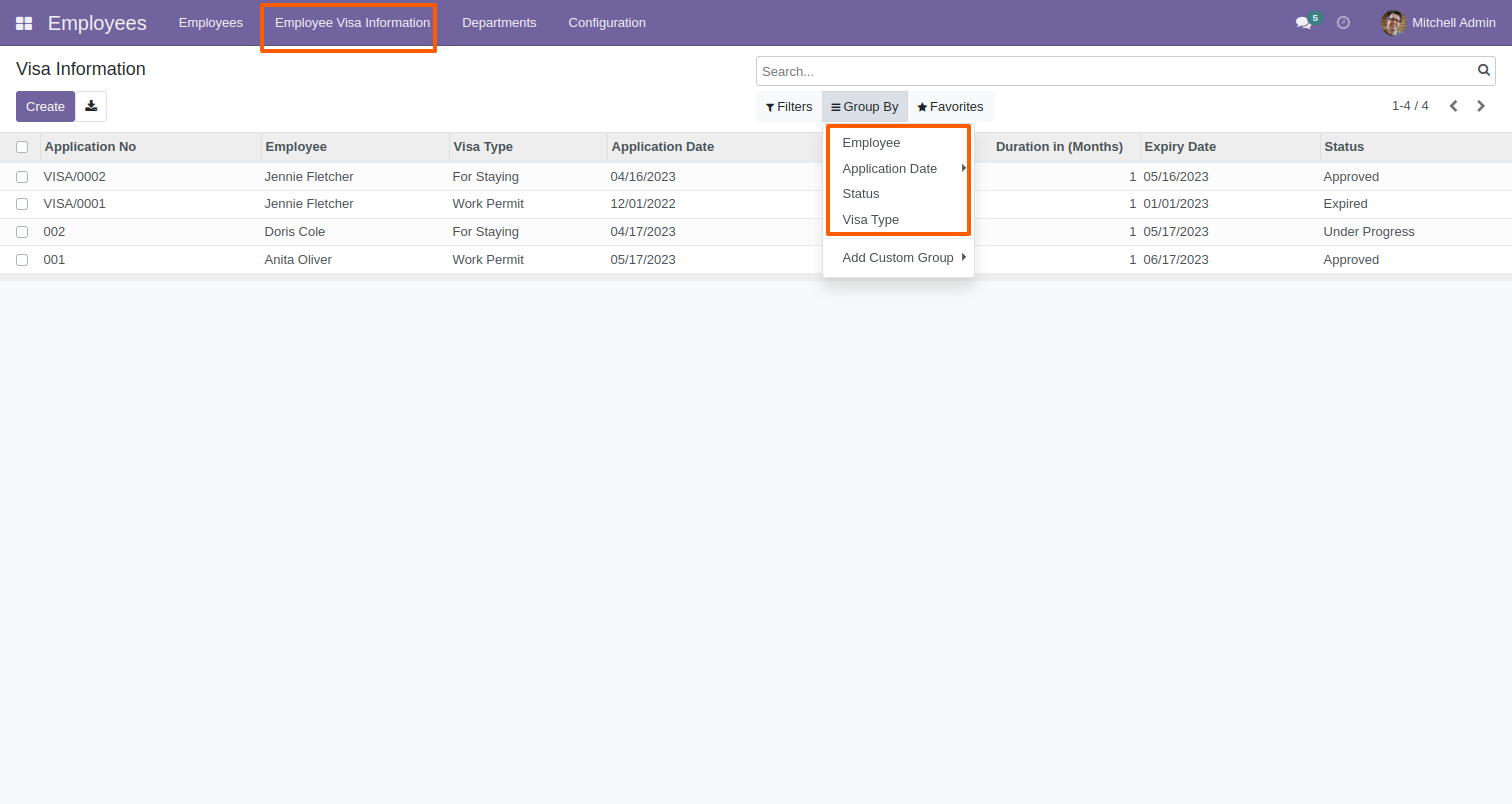Image resolution: width=1512 pixels, height=804 pixels.
Task: Group records by Employee
Action: click(x=898, y=143)
